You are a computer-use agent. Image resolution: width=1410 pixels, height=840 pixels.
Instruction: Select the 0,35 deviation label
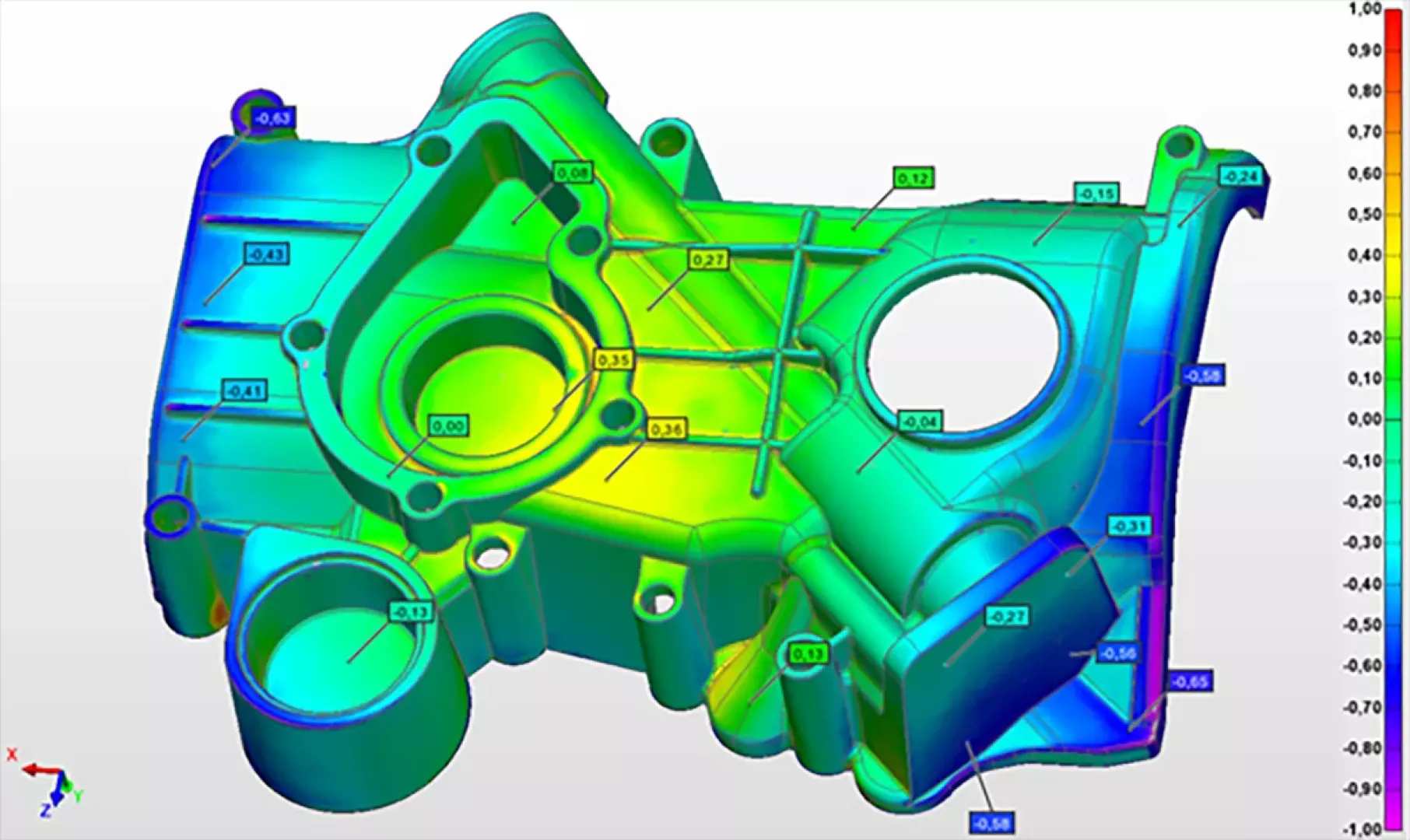pyautogui.click(x=614, y=360)
